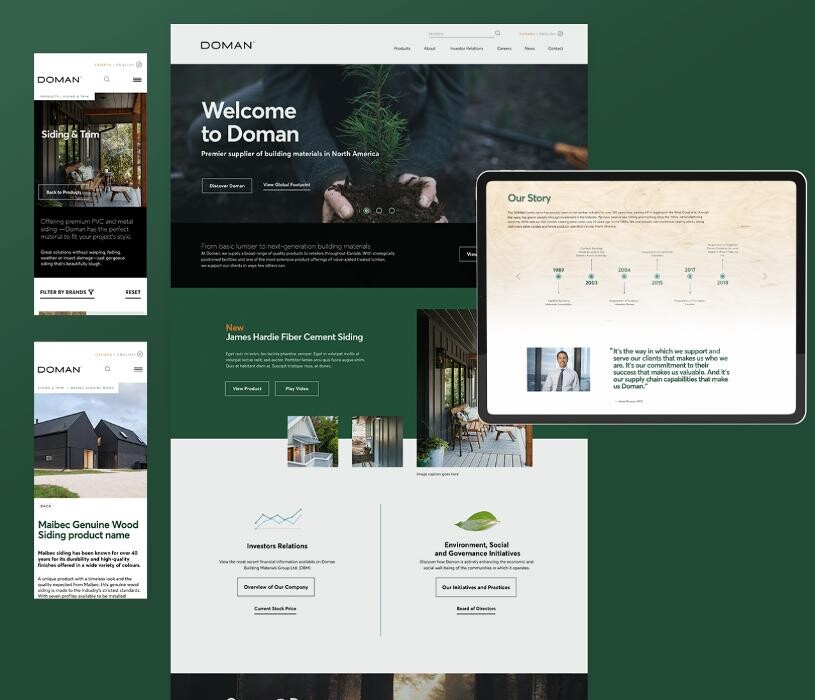
Task: Click the search magnifier icon in desktop header
Action: pos(498,33)
